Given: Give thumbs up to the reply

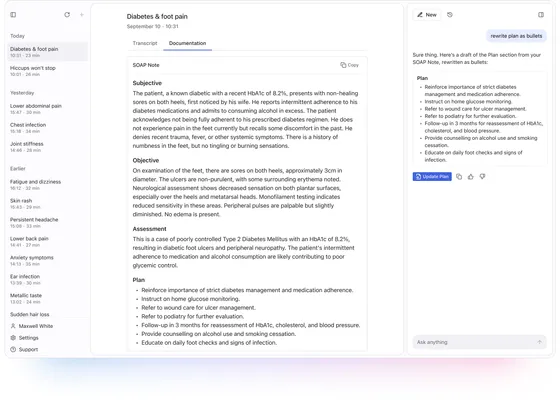Looking at the screenshot, I should pyautogui.click(x=471, y=177).
